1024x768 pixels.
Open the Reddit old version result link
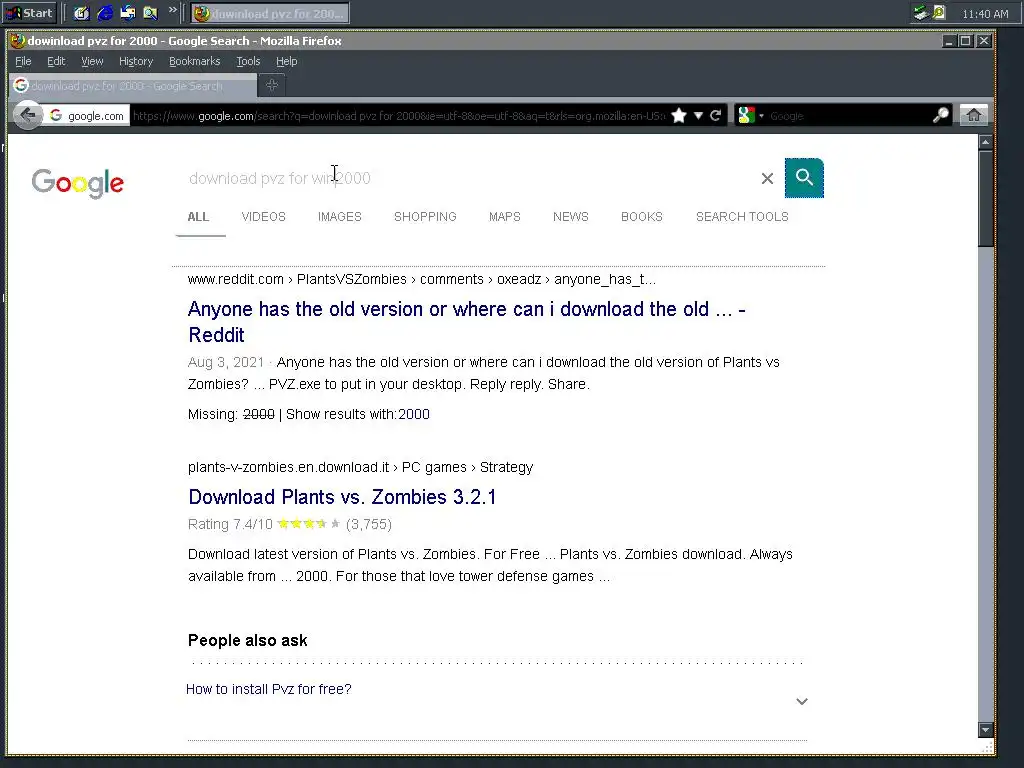coord(467,322)
